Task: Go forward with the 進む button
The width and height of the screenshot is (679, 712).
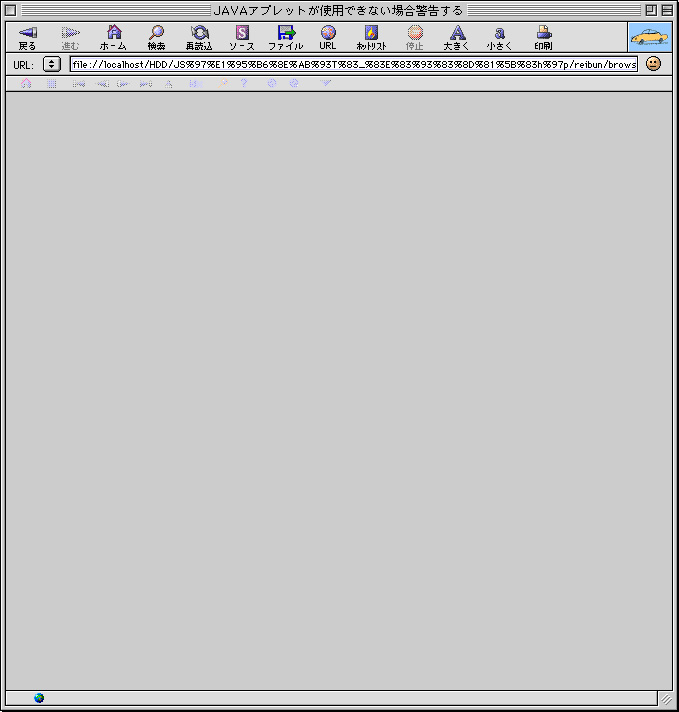Action: tap(70, 38)
